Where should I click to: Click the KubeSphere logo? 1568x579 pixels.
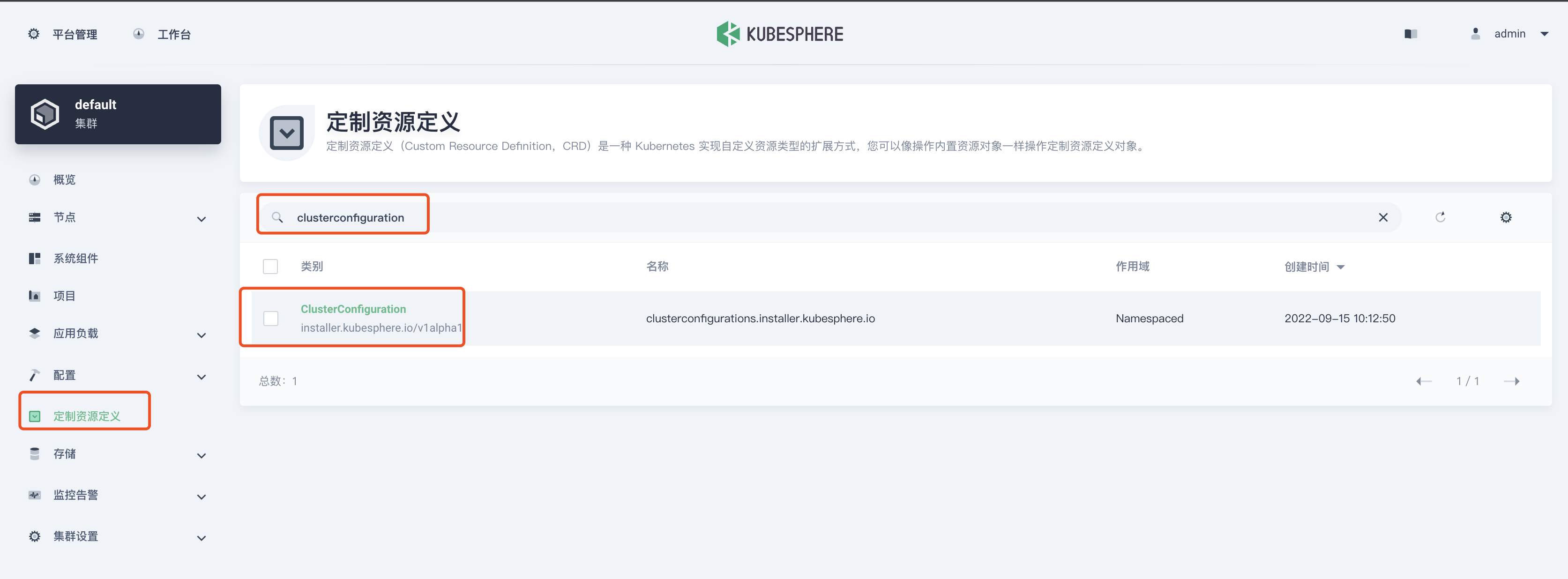(x=780, y=34)
